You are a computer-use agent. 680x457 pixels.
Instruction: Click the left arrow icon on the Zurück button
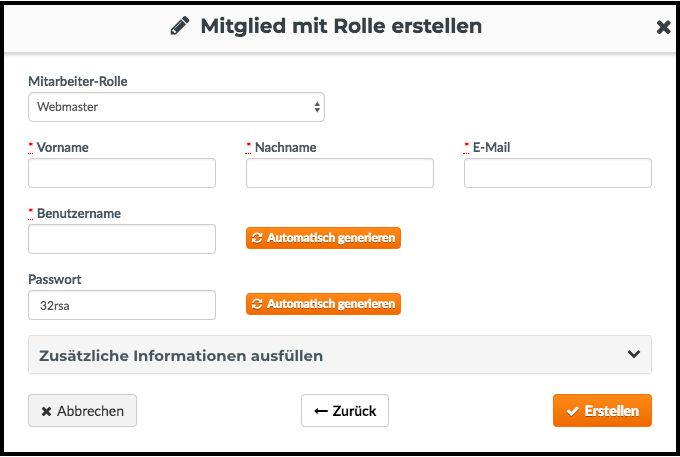click(321, 411)
